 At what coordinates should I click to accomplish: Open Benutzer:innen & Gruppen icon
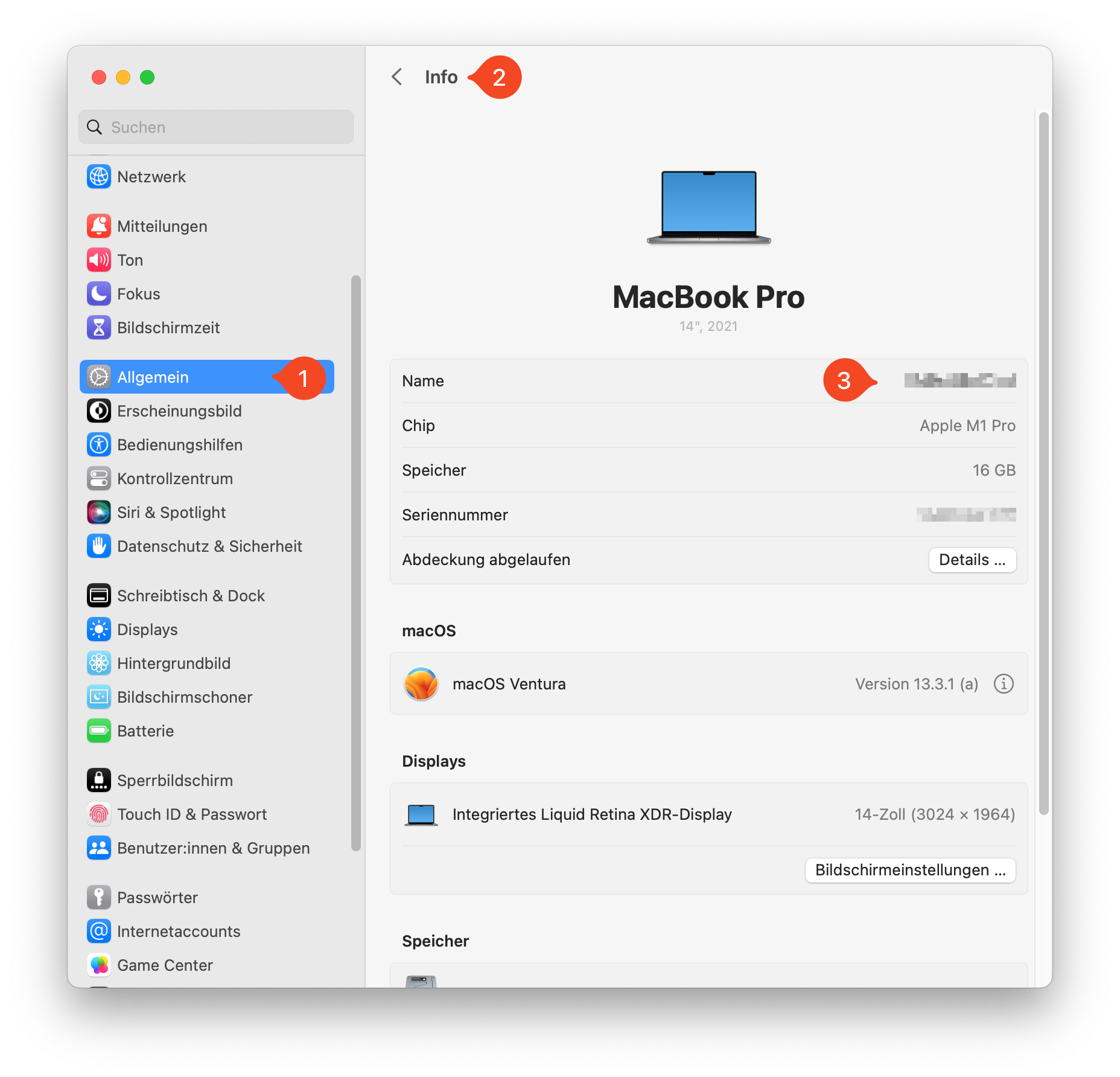tap(99, 848)
